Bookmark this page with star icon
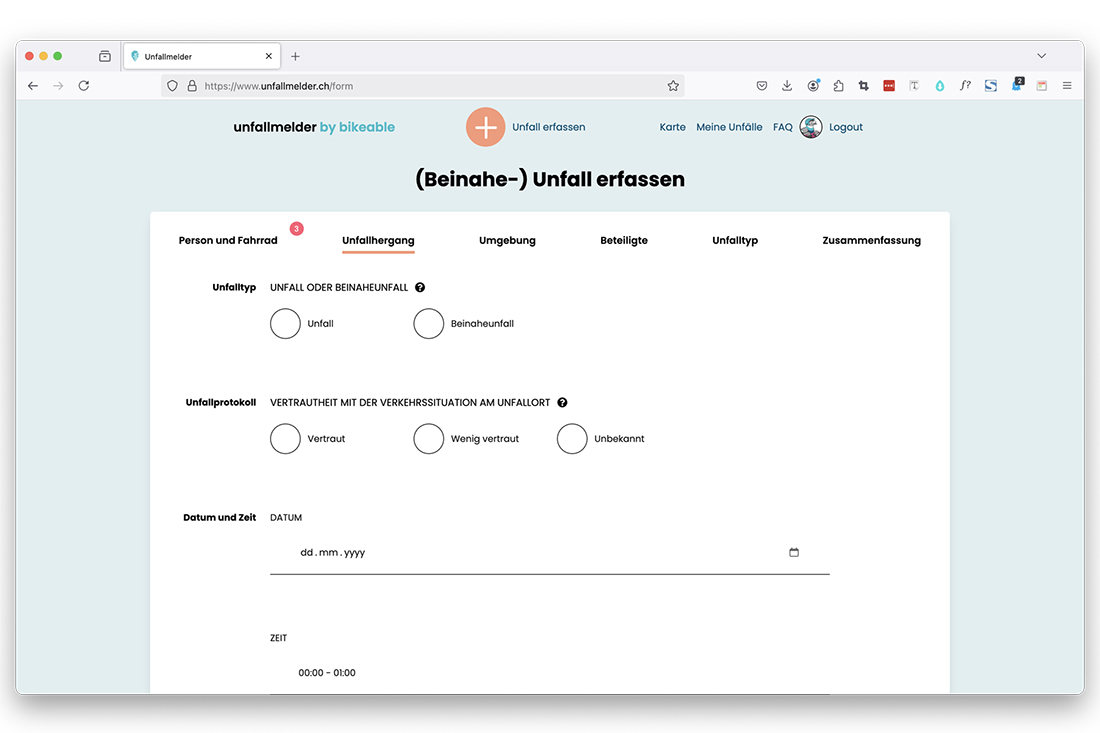Screen dimensions: 1100x733 pos(673,86)
